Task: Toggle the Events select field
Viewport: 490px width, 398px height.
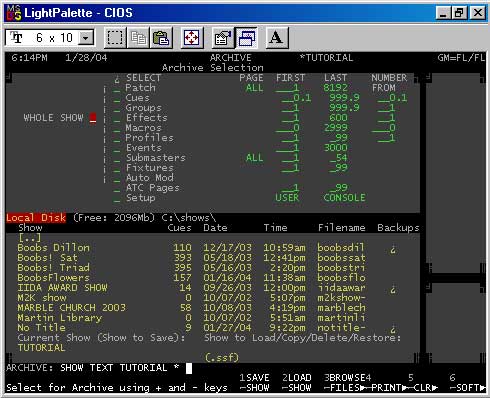Action: (x=116, y=149)
